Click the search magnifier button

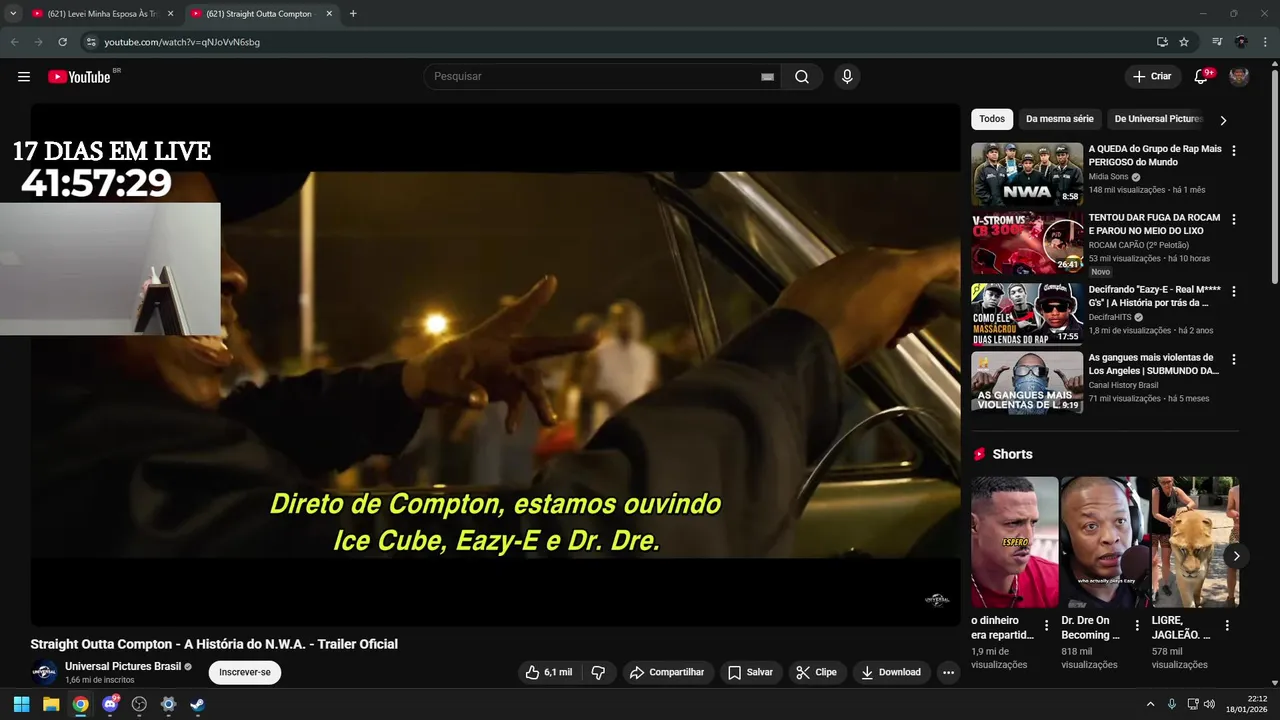(x=802, y=77)
